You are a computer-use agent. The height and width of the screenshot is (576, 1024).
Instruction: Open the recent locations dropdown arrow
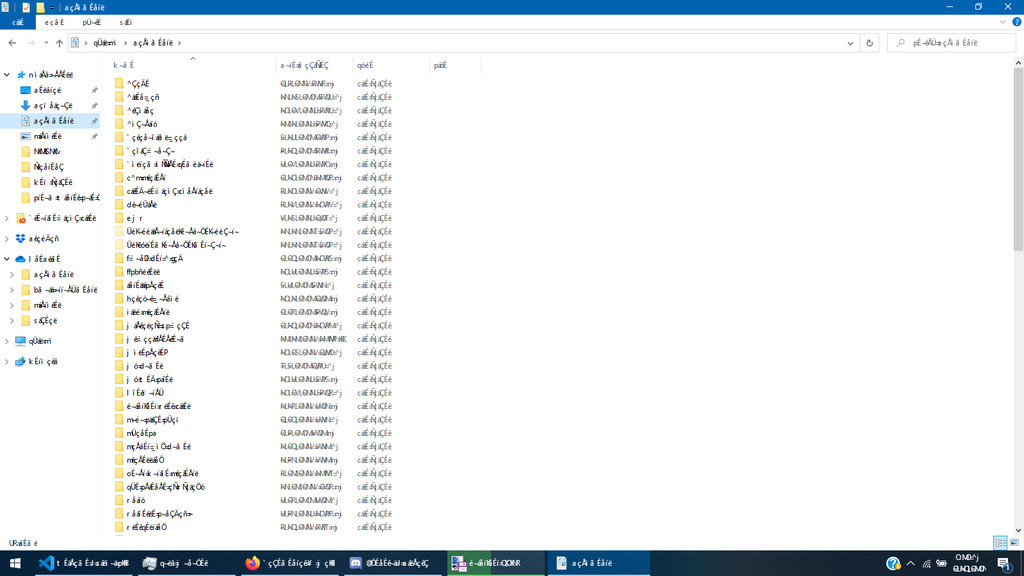[46, 43]
